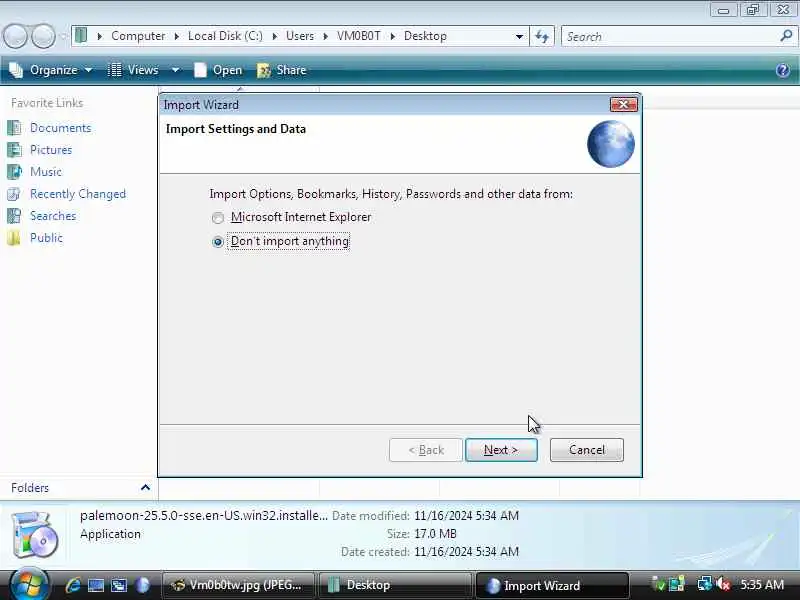Screen dimensions: 800x600
Task: Click the Explorer Search field
Action: (671, 37)
